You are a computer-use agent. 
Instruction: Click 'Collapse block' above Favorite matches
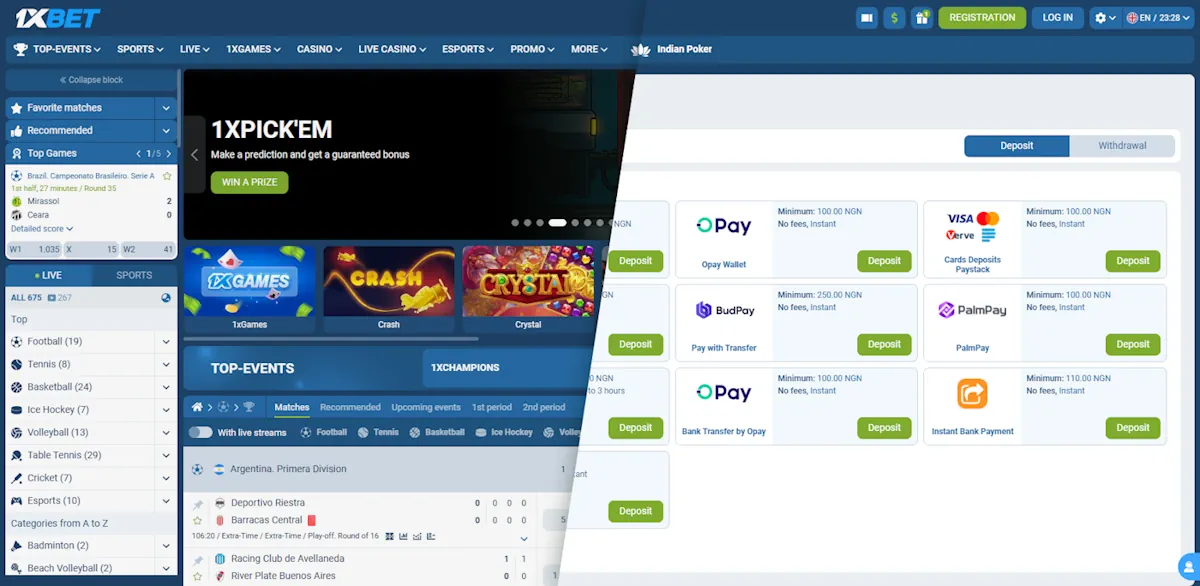tap(90, 79)
